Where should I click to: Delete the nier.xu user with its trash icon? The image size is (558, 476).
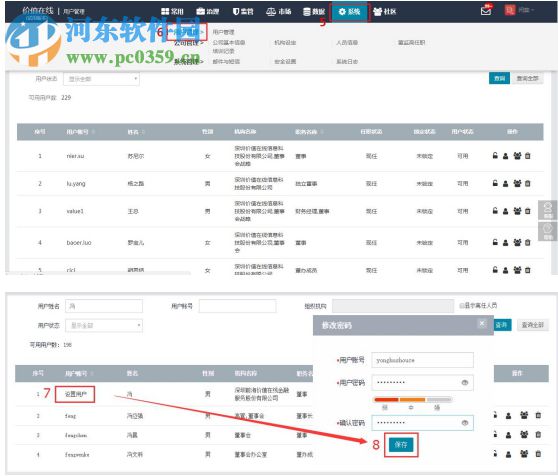click(528, 155)
